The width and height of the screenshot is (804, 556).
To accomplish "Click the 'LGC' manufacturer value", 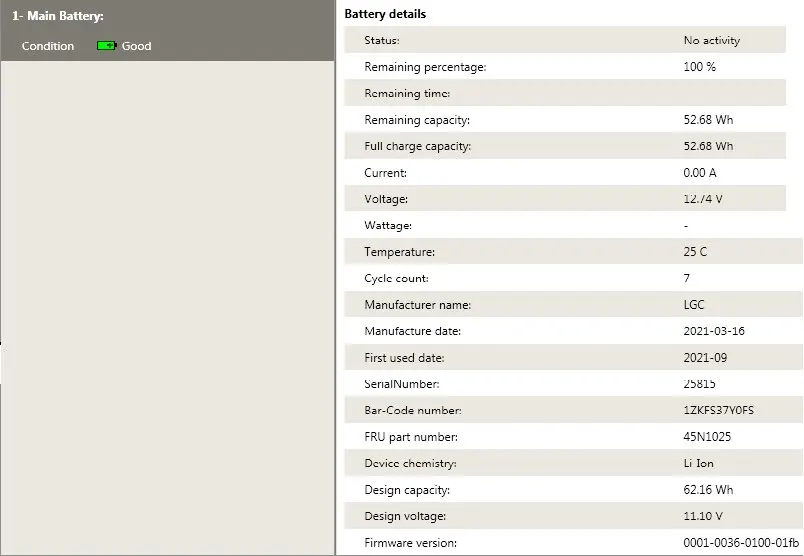I will (694, 305).
